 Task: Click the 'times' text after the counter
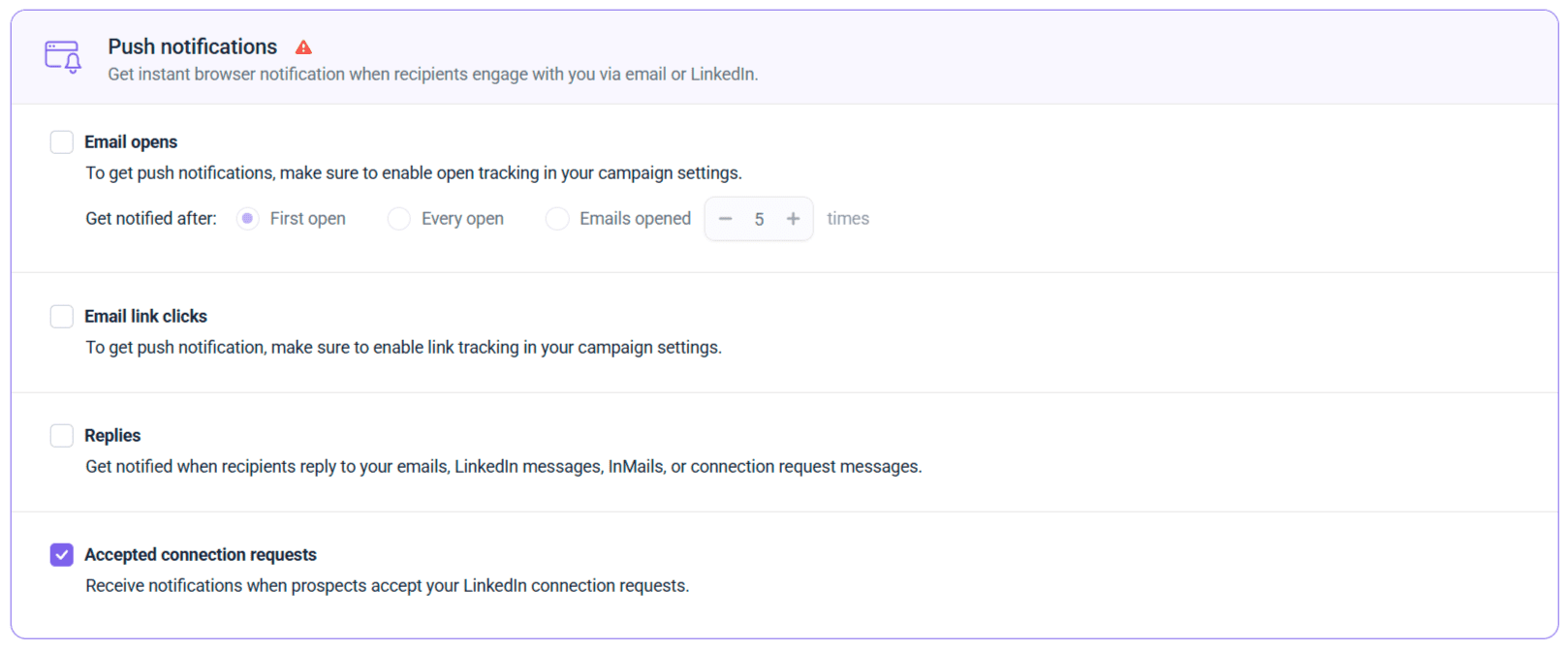point(848,219)
